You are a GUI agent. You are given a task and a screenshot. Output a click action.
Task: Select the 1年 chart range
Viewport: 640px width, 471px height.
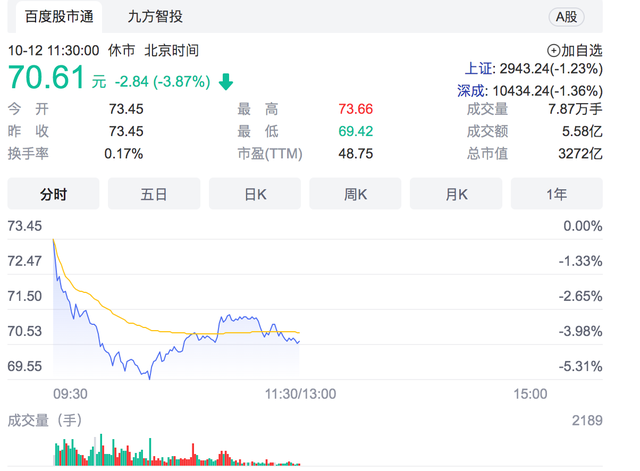point(557,194)
